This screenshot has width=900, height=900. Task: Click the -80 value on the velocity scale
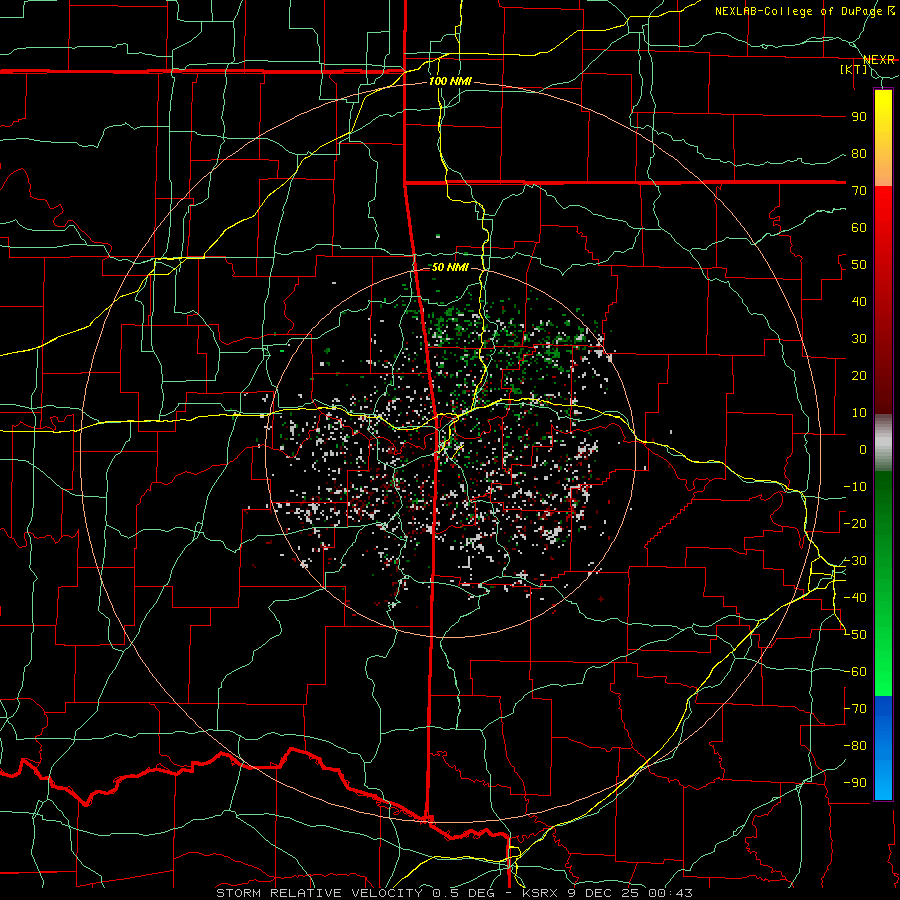coord(855,746)
